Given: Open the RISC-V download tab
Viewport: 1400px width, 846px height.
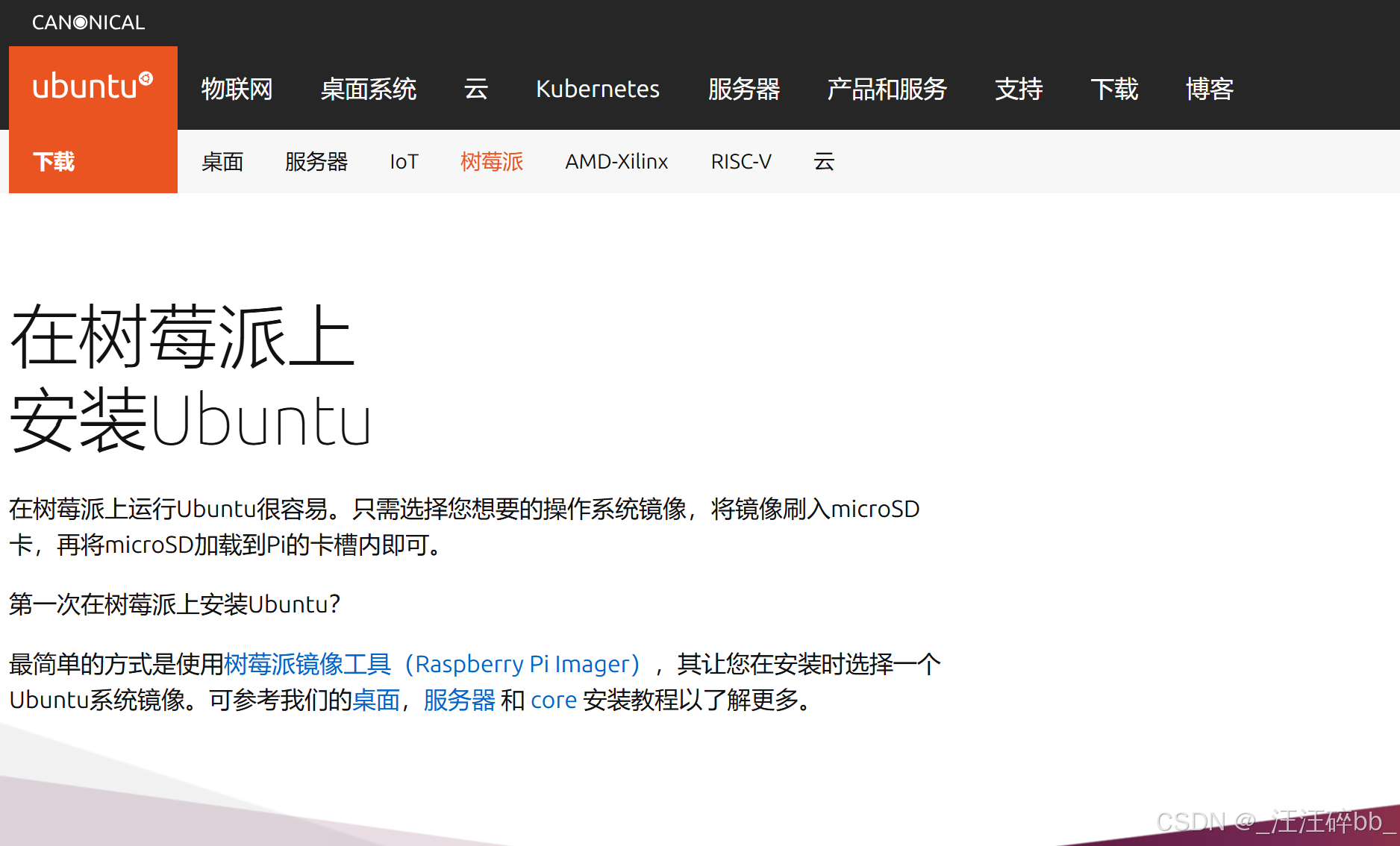Looking at the screenshot, I should 741,162.
